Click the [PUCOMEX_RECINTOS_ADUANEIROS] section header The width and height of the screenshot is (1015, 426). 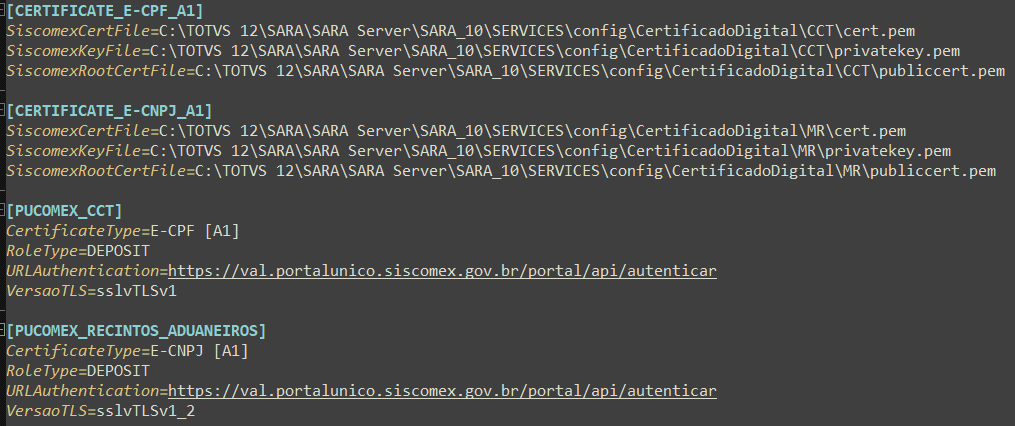pyautogui.click(x=136, y=330)
